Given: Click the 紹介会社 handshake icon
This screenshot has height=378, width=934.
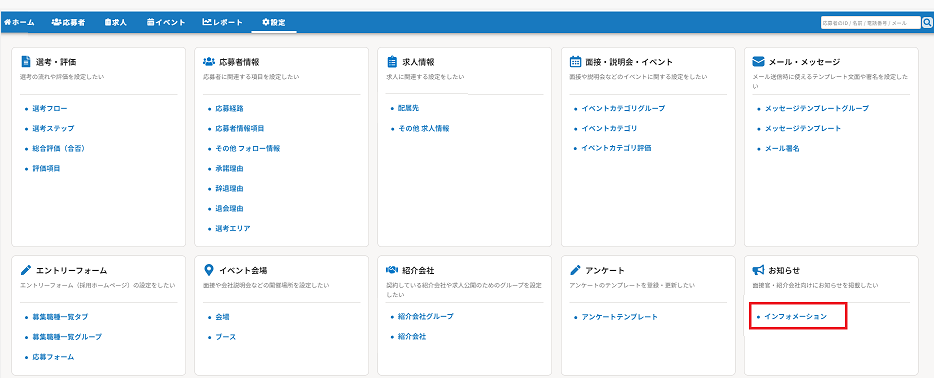Looking at the screenshot, I should 391,270.
